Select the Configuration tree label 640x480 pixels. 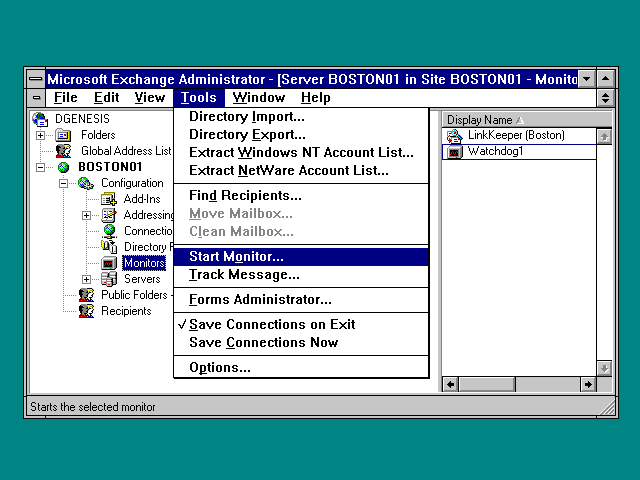[132, 183]
